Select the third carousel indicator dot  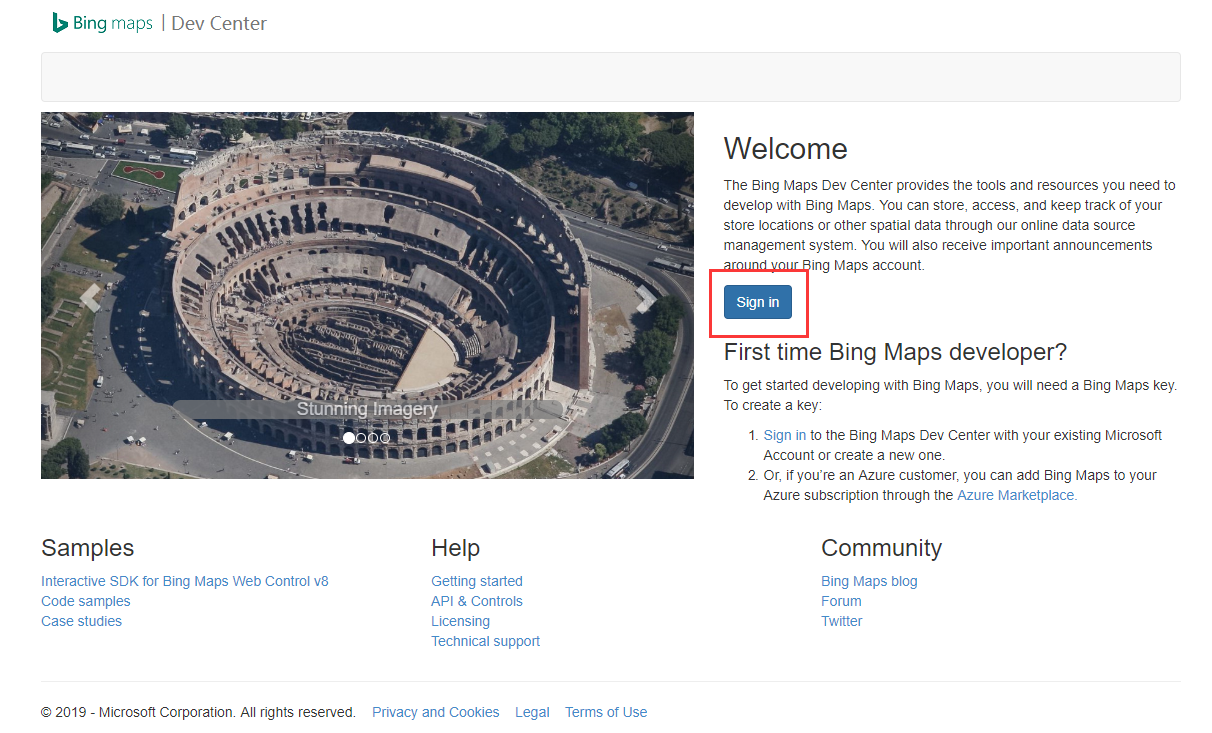(373, 438)
